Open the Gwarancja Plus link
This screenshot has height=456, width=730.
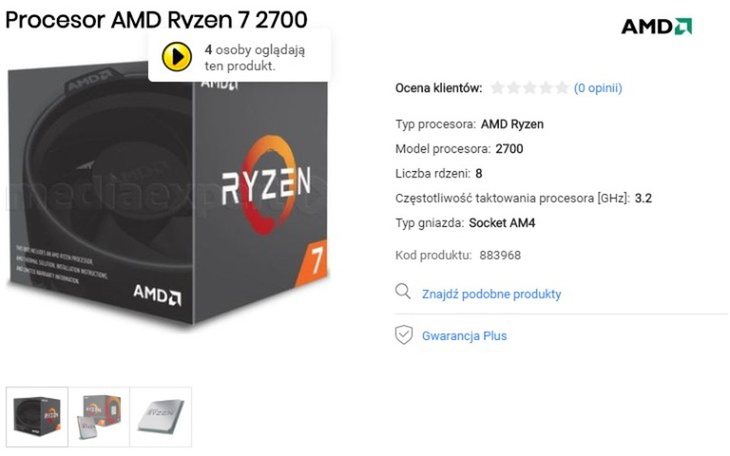464,336
